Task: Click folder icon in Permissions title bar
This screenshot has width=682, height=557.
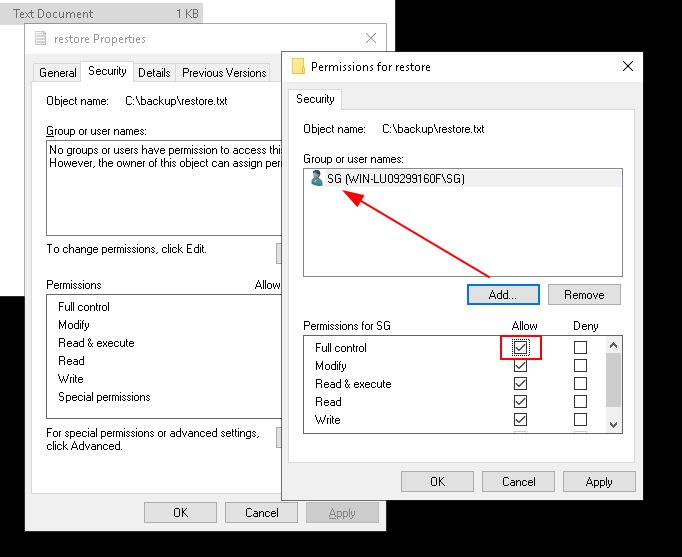Action: point(298,67)
